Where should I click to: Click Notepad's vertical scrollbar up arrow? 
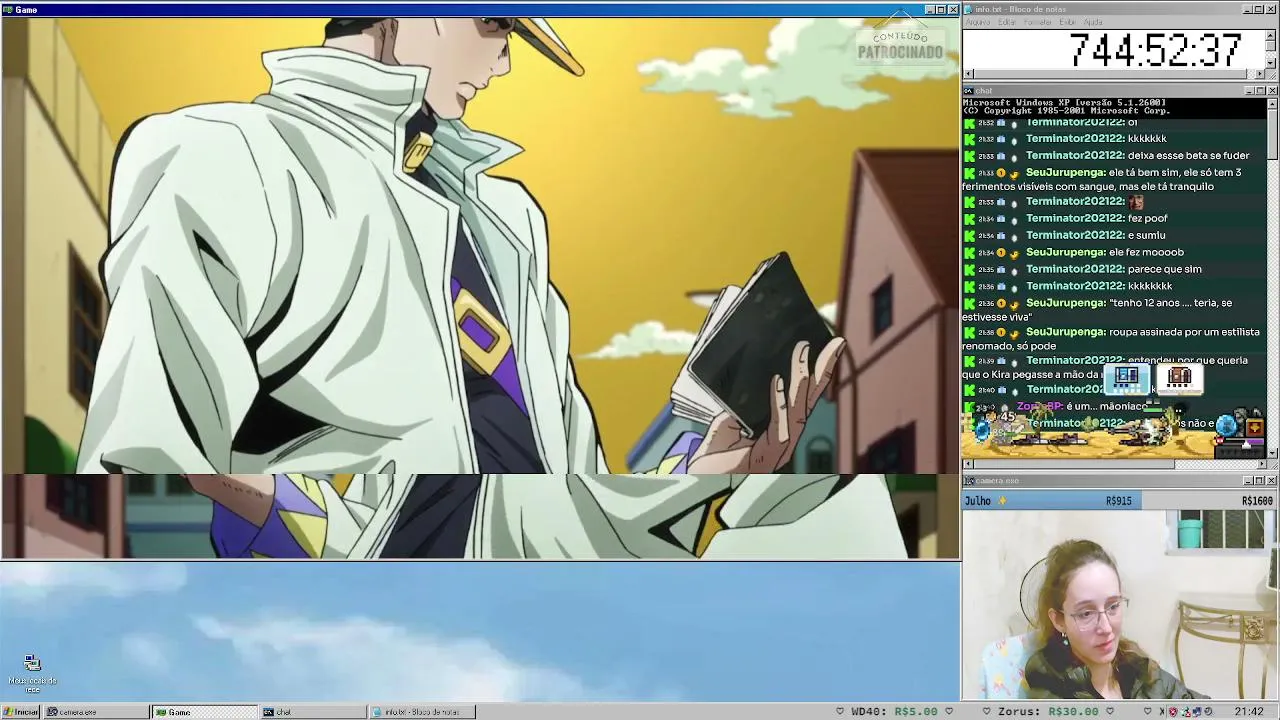click(1271, 35)
